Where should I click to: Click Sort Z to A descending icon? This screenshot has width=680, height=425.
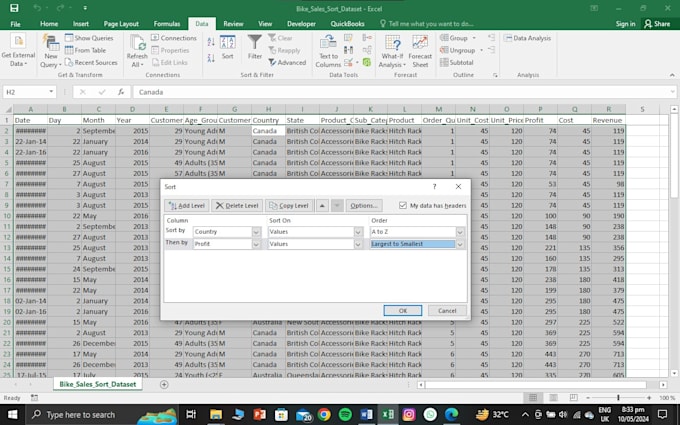(211, 58)
